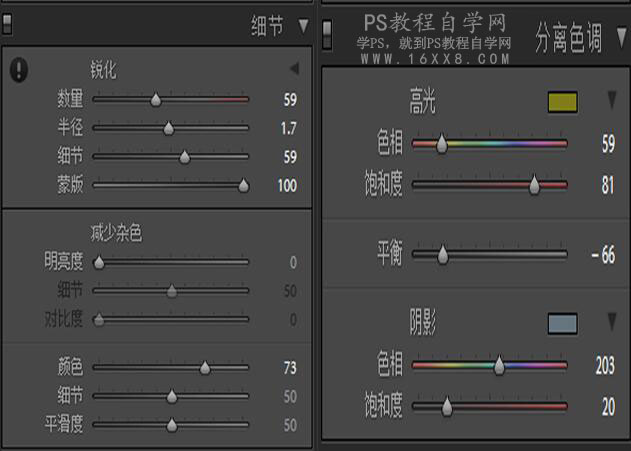
Task: Click the 半径 value field showing 1.7
Action: pyautogui.click(x=288, y=129)
